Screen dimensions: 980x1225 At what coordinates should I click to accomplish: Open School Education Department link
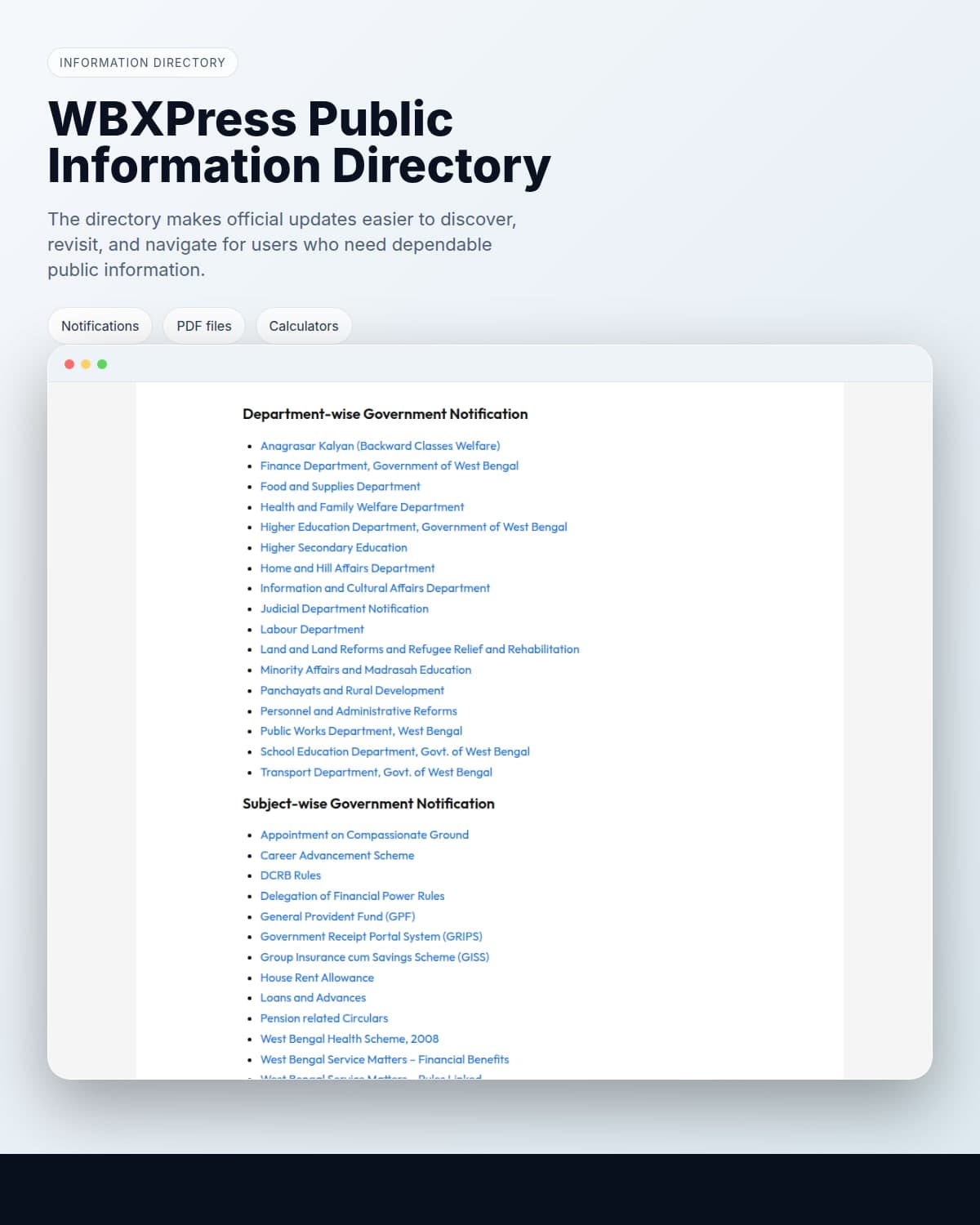(x=394, y=751)
